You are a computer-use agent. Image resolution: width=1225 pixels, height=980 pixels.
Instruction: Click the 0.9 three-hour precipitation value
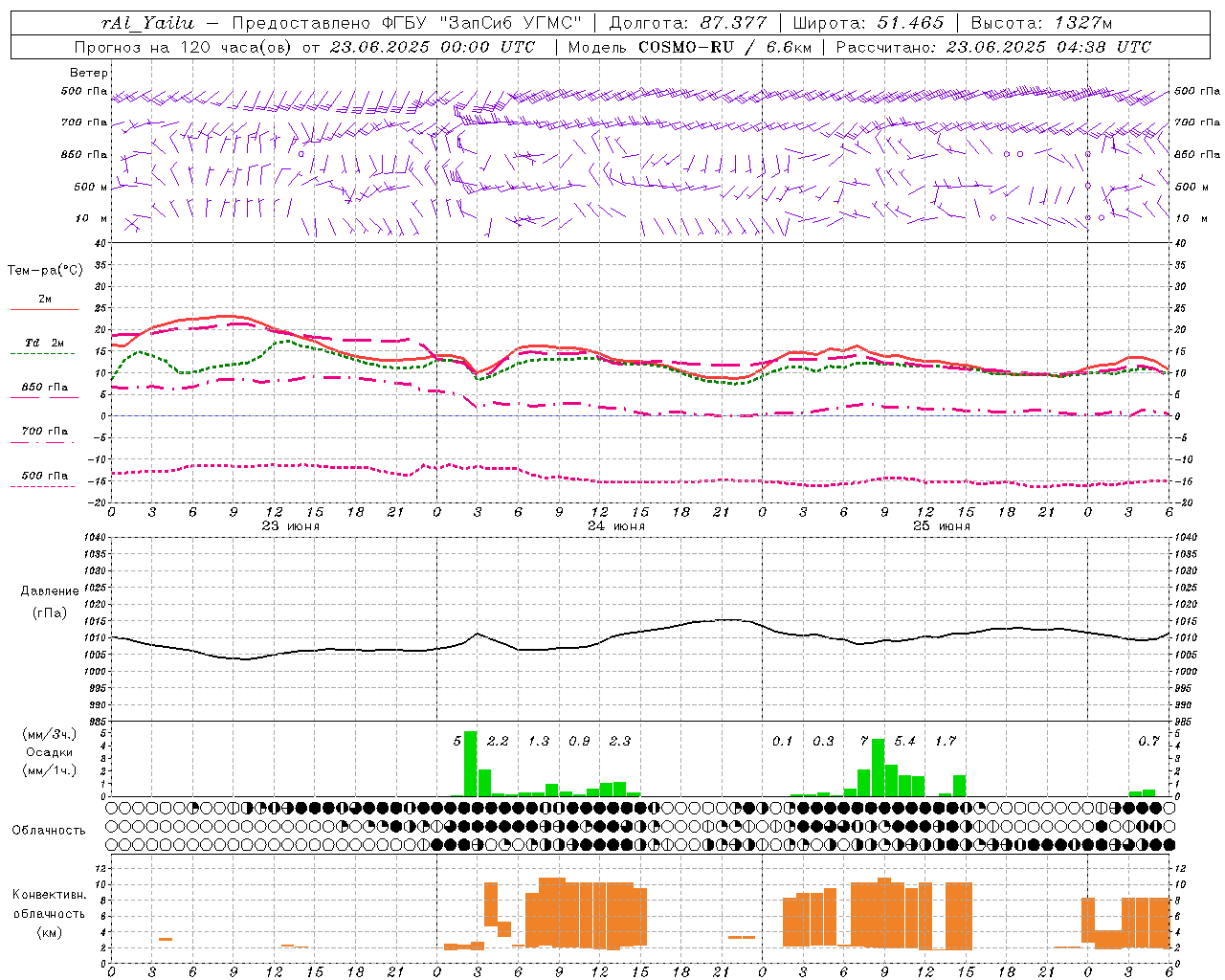(579, 741)
